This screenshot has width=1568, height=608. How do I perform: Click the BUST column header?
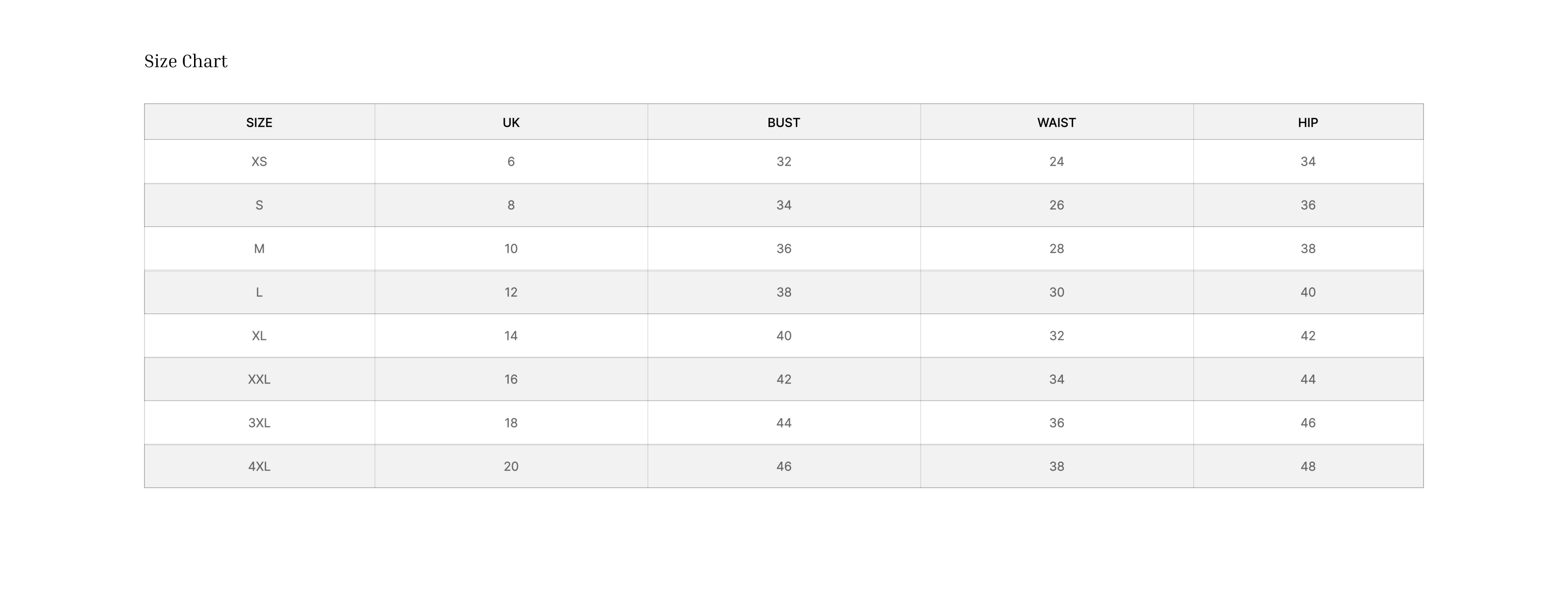point(784,123)
